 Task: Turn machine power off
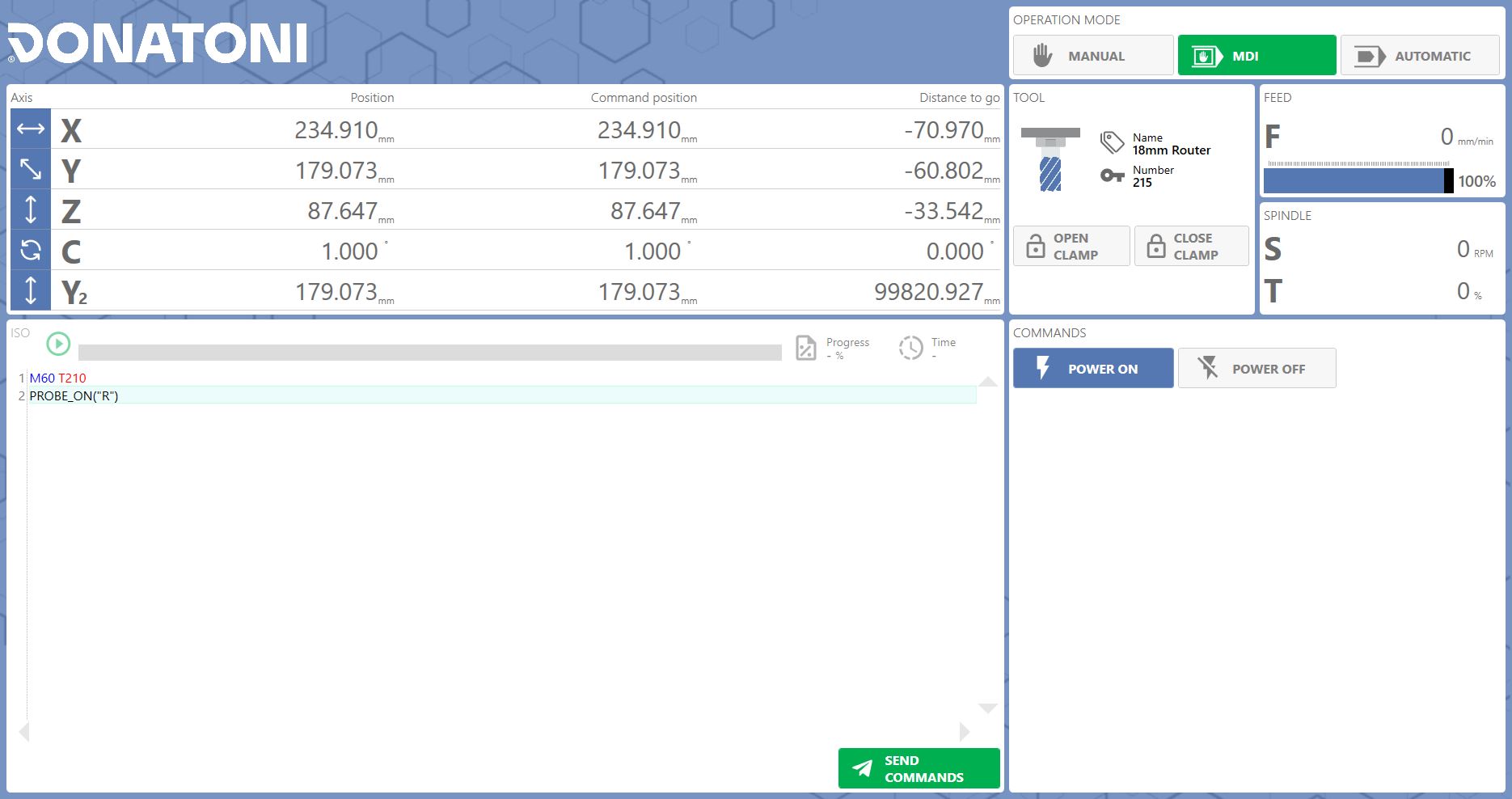[1256, 368]
